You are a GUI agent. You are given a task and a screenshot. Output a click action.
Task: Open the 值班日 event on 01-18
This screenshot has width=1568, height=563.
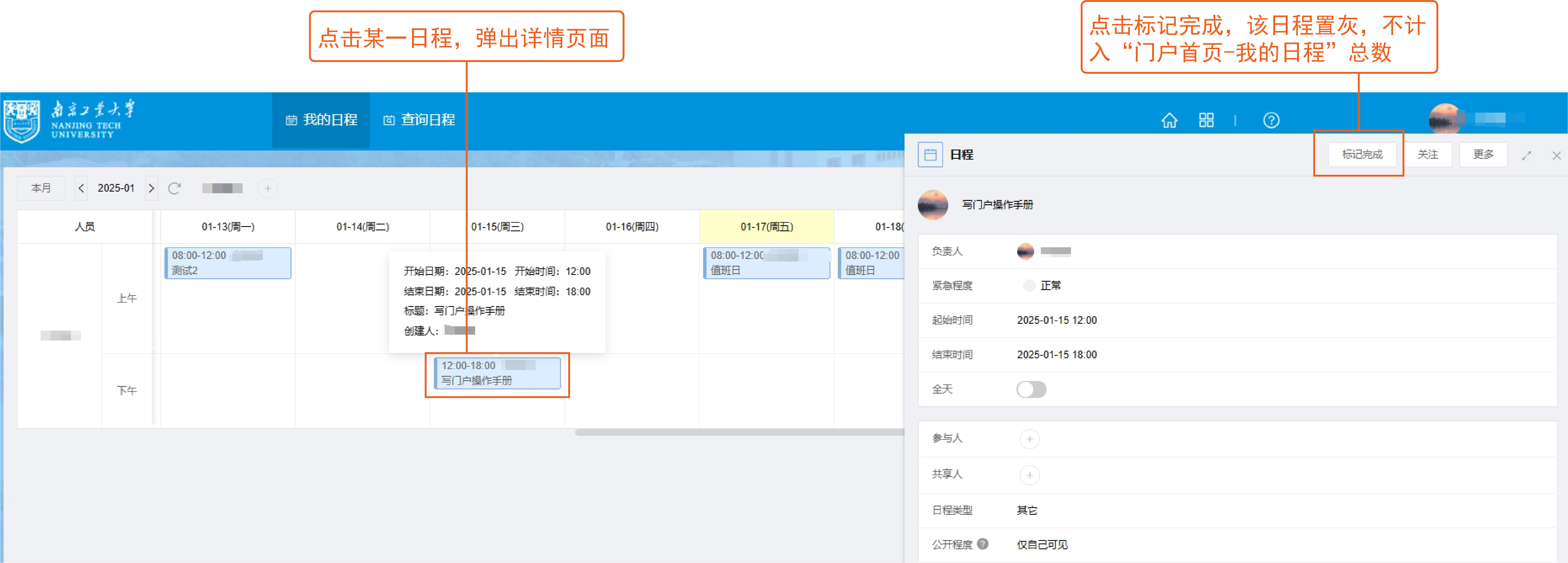click(871, 263)
